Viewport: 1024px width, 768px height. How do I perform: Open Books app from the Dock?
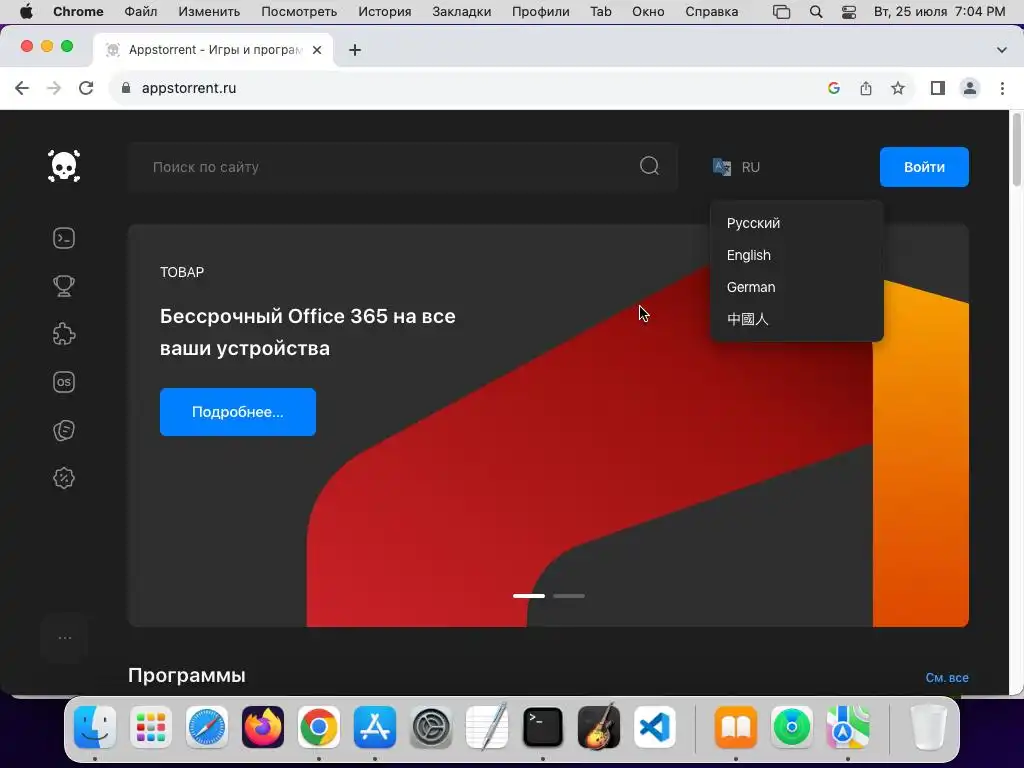pyautogui.click(x=736, y=727)
